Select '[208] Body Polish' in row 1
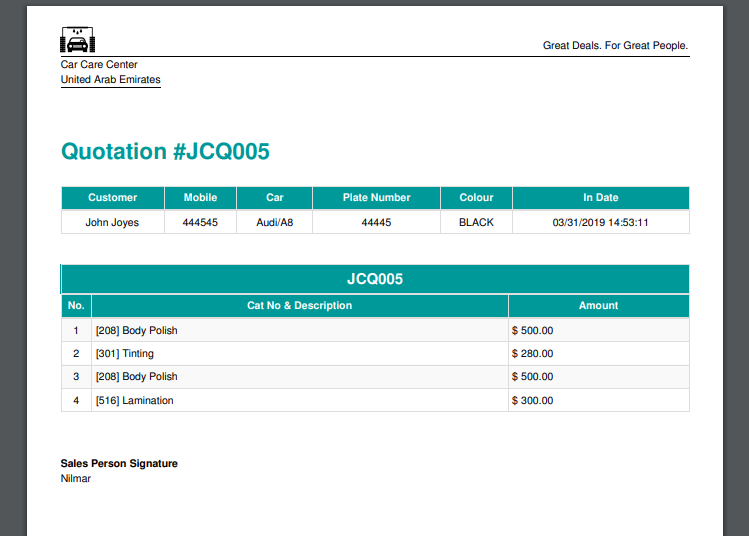Image resolution: width=749 pixels, height=536 pixels. click(137, 331)
